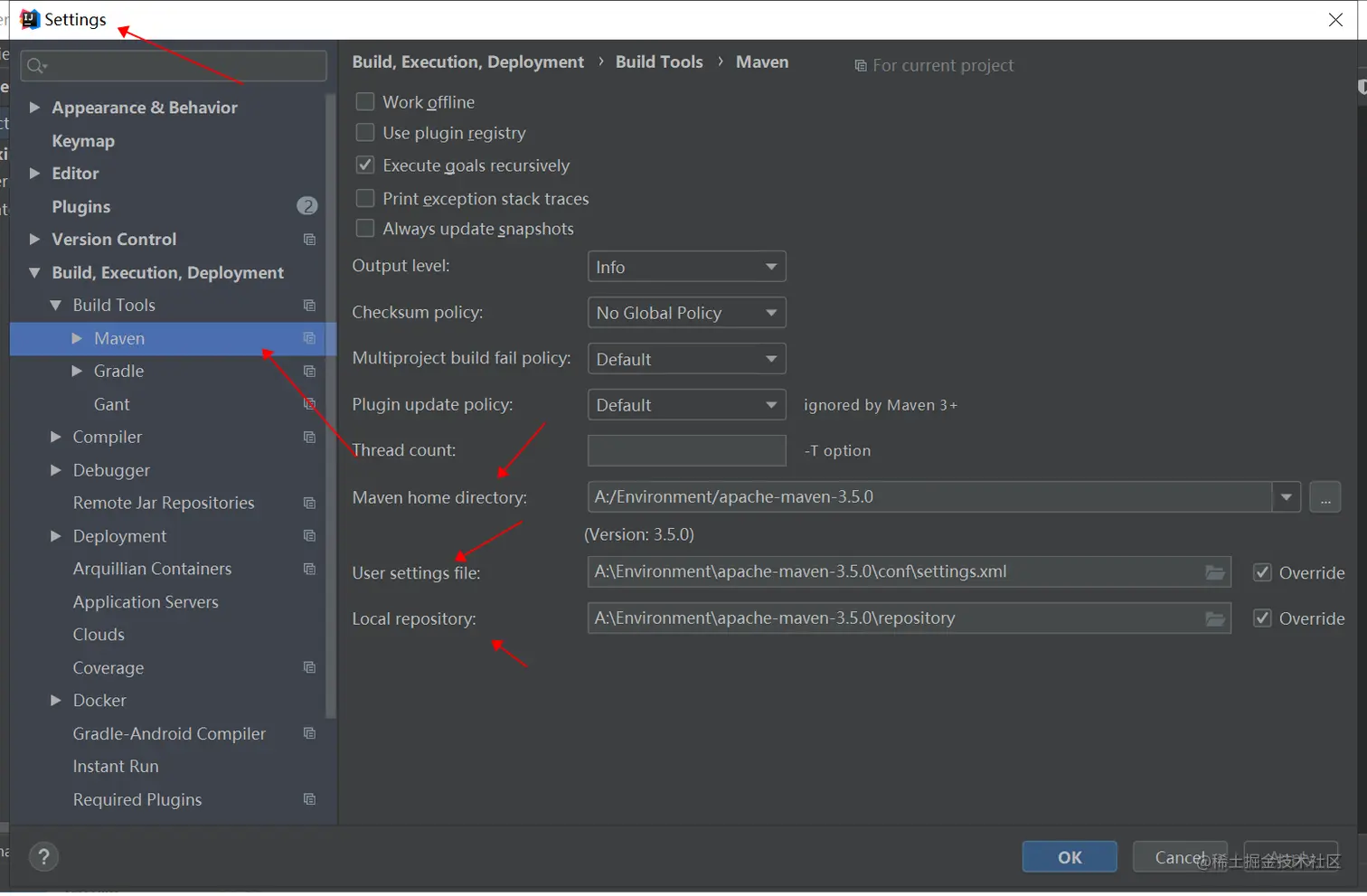This screenshot has height=896, width=1367.
Task: Click the folder icon in Local repository field
Action: coord(1215,618)
